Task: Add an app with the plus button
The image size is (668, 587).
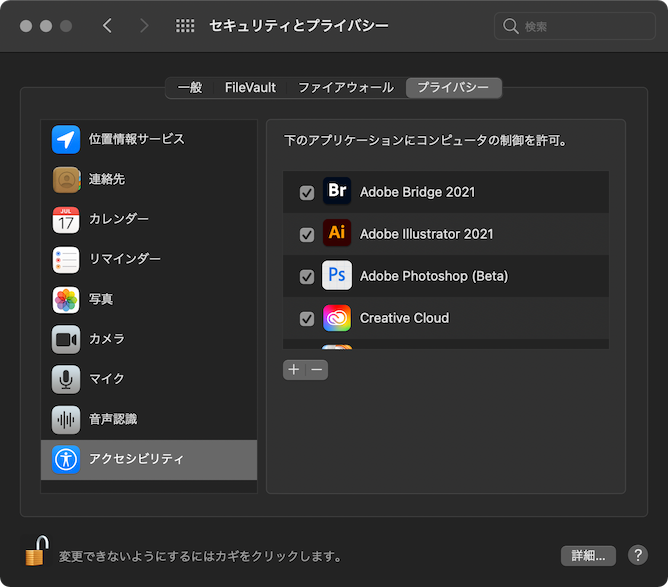Action: [294, 369]
